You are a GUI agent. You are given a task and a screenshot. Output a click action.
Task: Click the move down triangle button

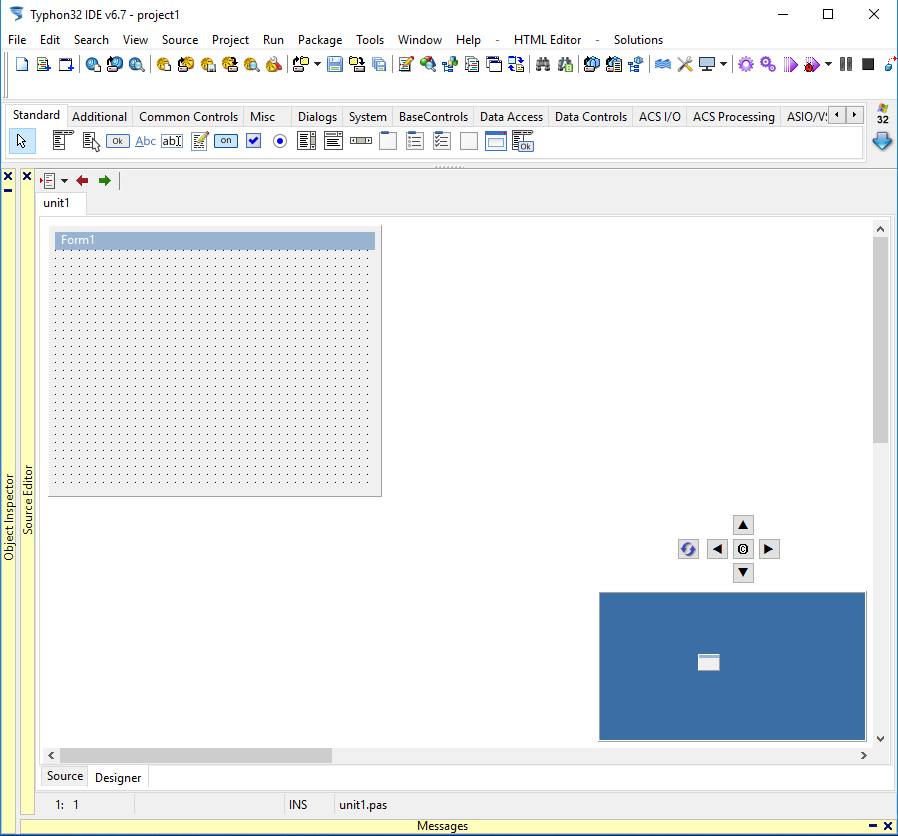(x=743, y=573)
